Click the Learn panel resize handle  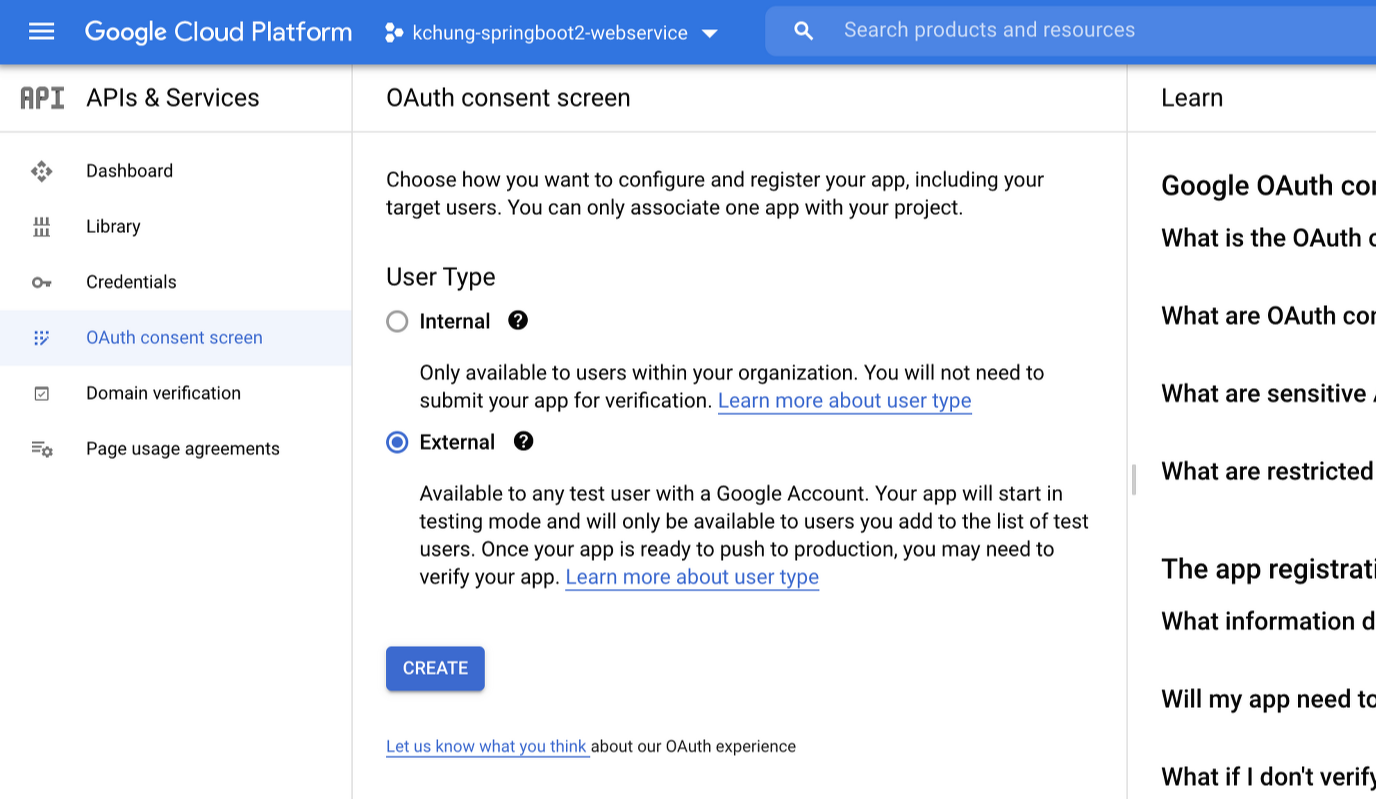pyautogui.click(x=1133, y=480)
